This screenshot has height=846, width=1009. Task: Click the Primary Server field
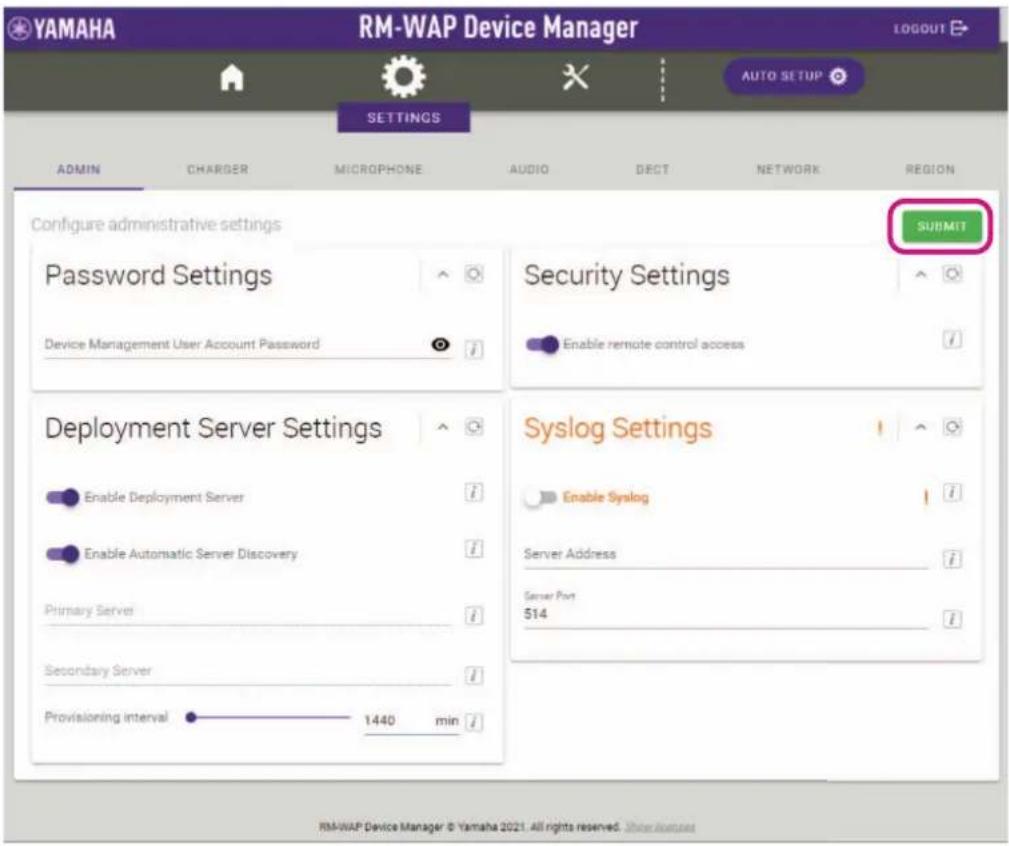pos(248,612)
